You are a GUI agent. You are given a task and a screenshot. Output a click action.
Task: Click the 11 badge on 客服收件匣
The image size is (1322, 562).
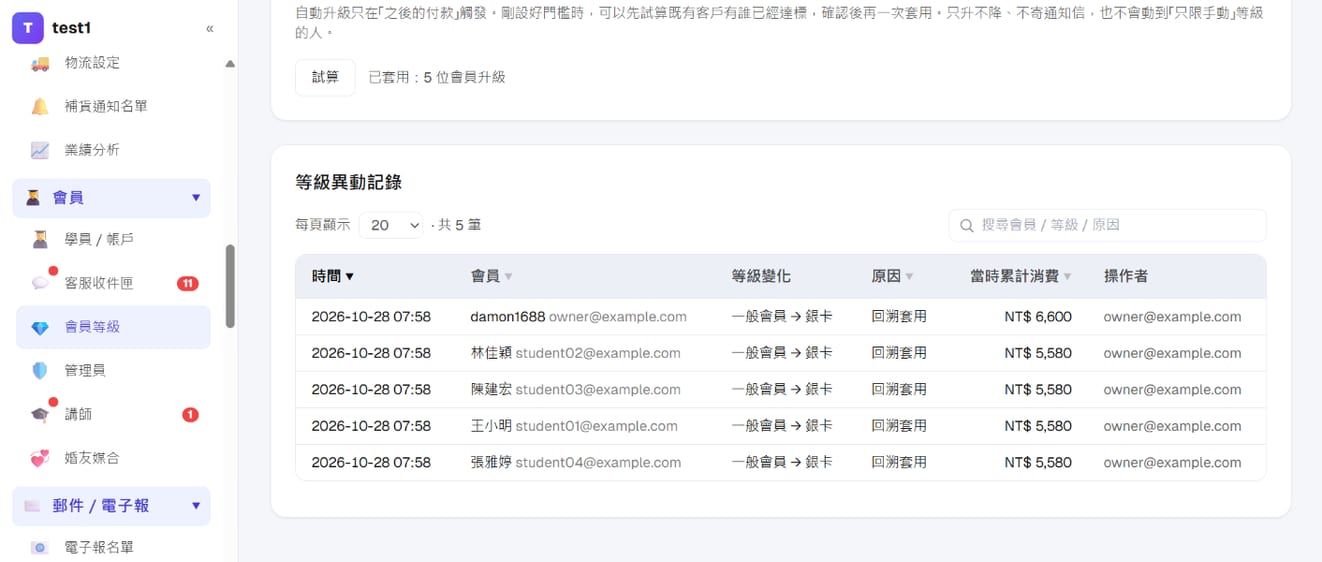[x=187, y=284]
